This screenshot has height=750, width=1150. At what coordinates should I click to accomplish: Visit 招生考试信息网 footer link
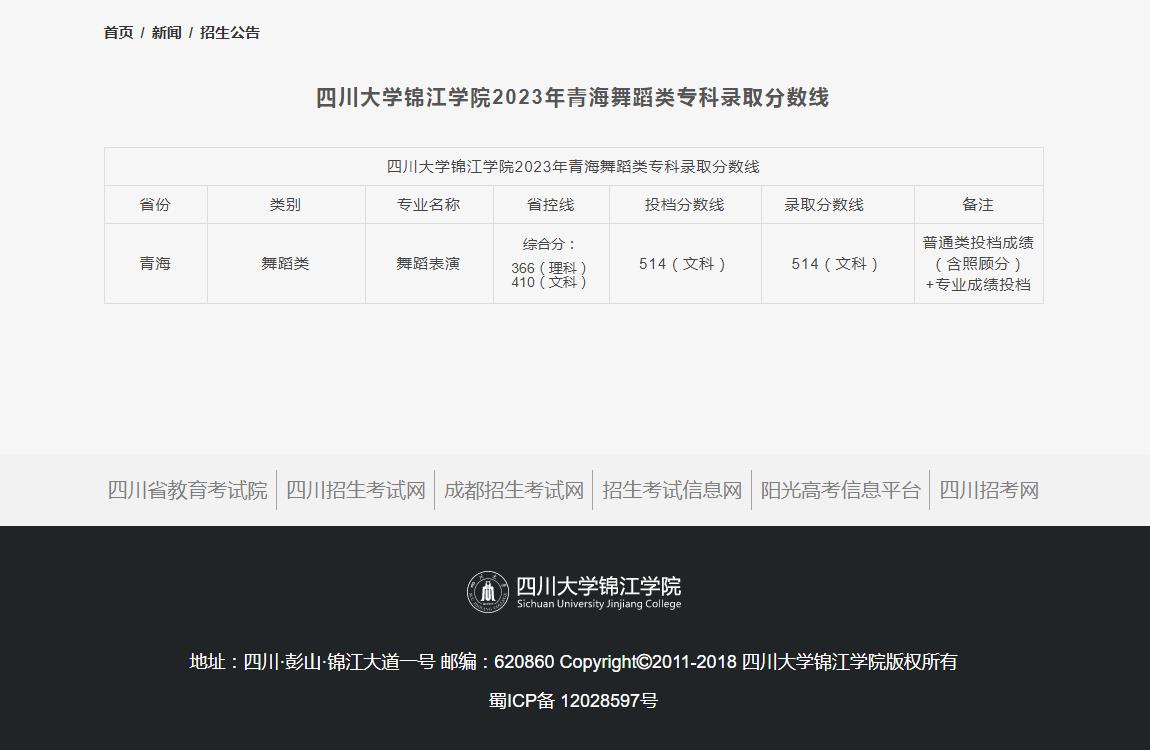click(x=672, y=490)
